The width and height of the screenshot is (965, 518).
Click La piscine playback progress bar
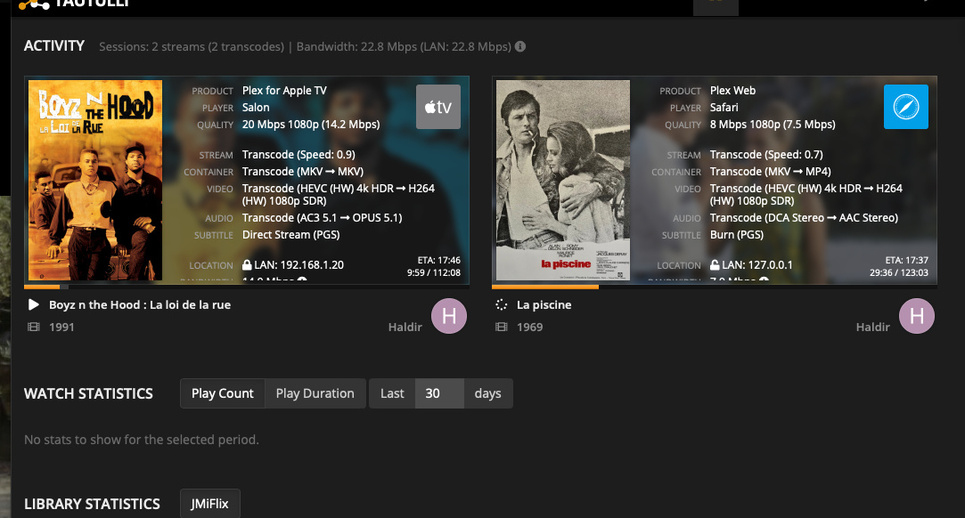click(715, 287)
